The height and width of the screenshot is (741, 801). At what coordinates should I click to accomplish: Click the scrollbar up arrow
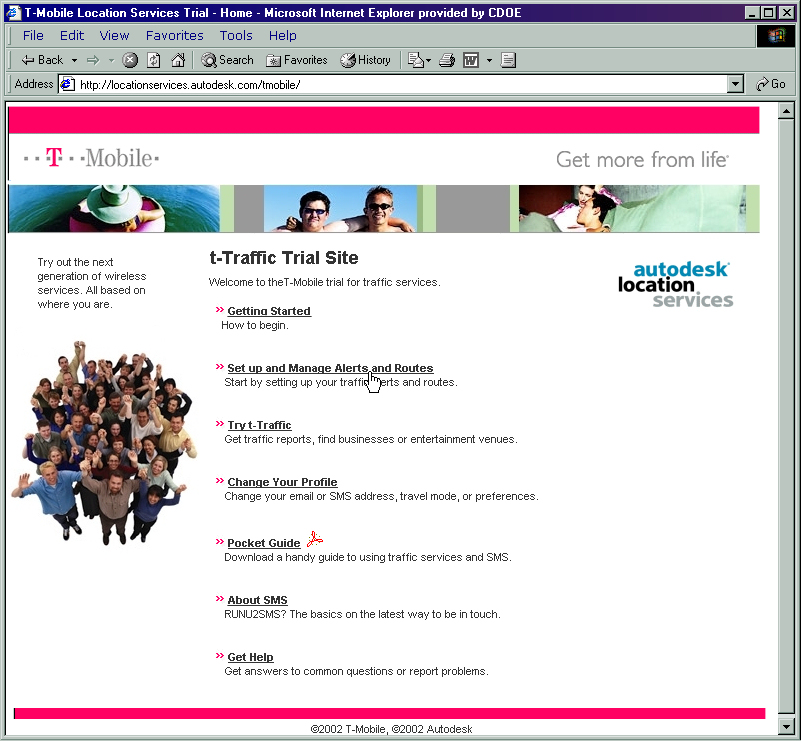[786, 111]
